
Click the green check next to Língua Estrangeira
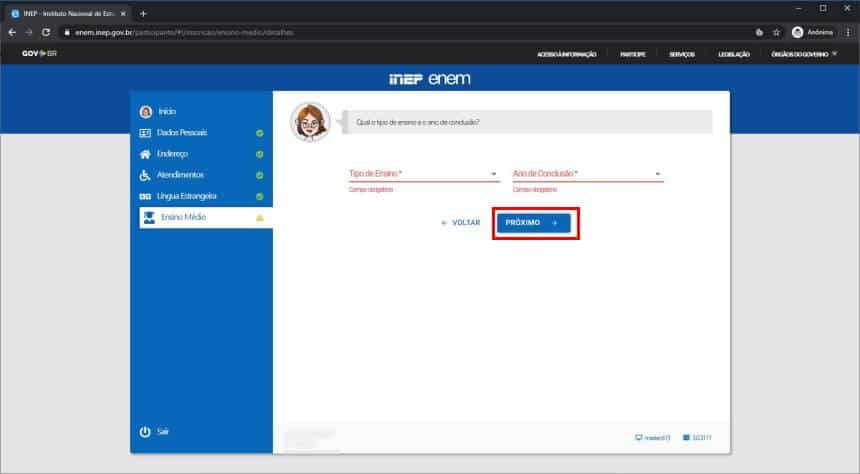tap(259, 196)
